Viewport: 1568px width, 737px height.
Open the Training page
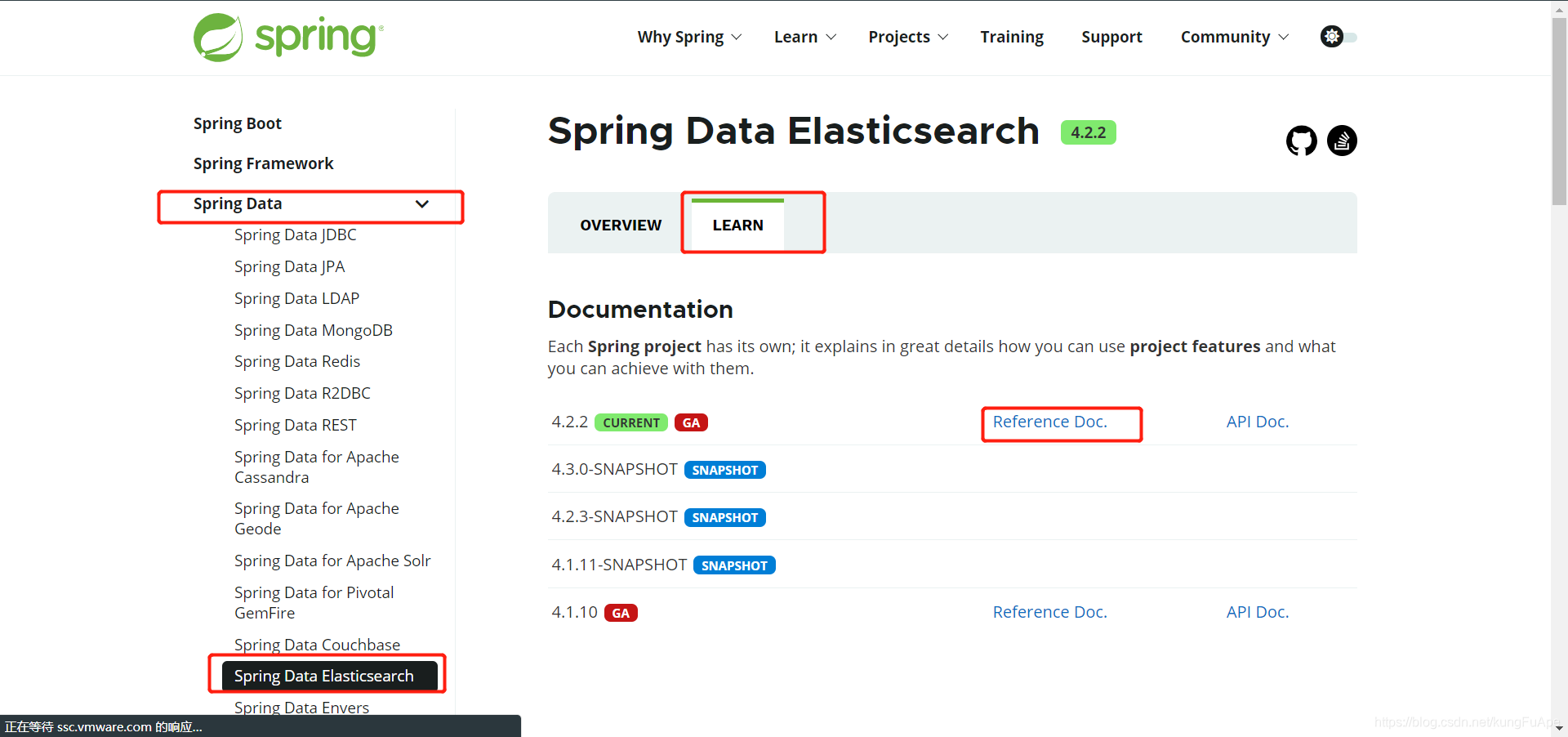pos(1012,37)
